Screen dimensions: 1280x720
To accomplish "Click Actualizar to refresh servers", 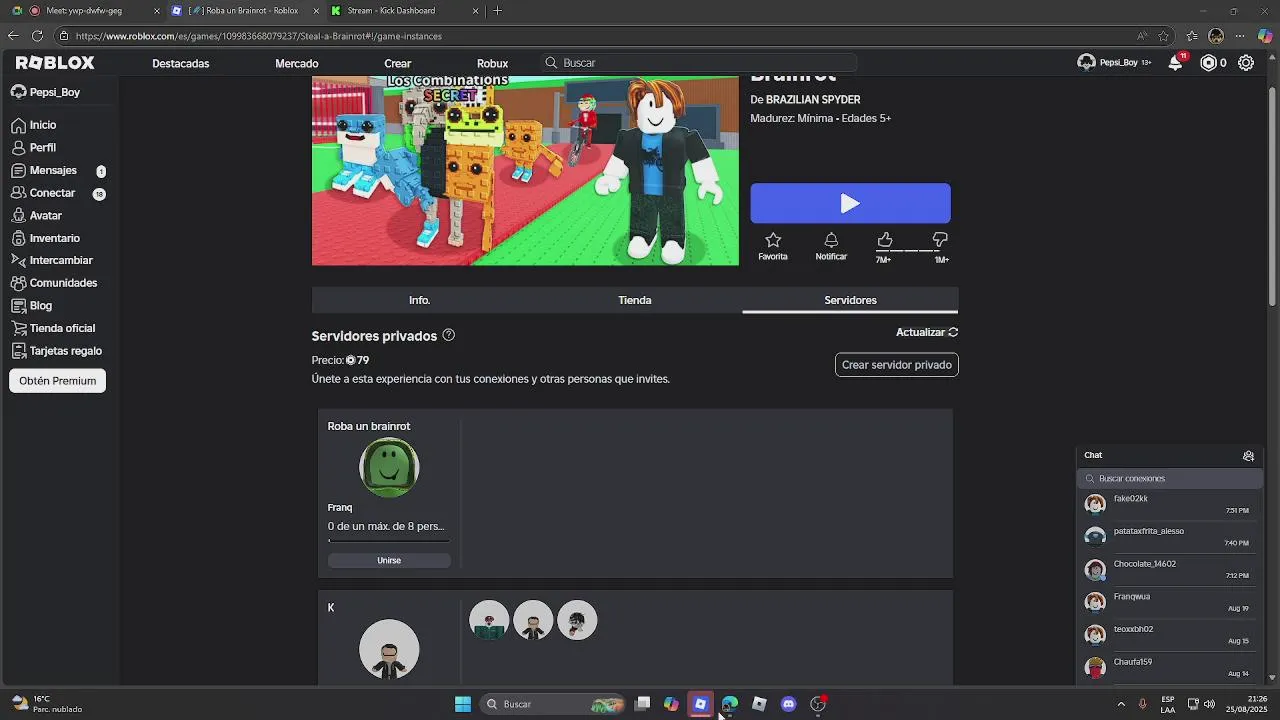I will 927,332.
